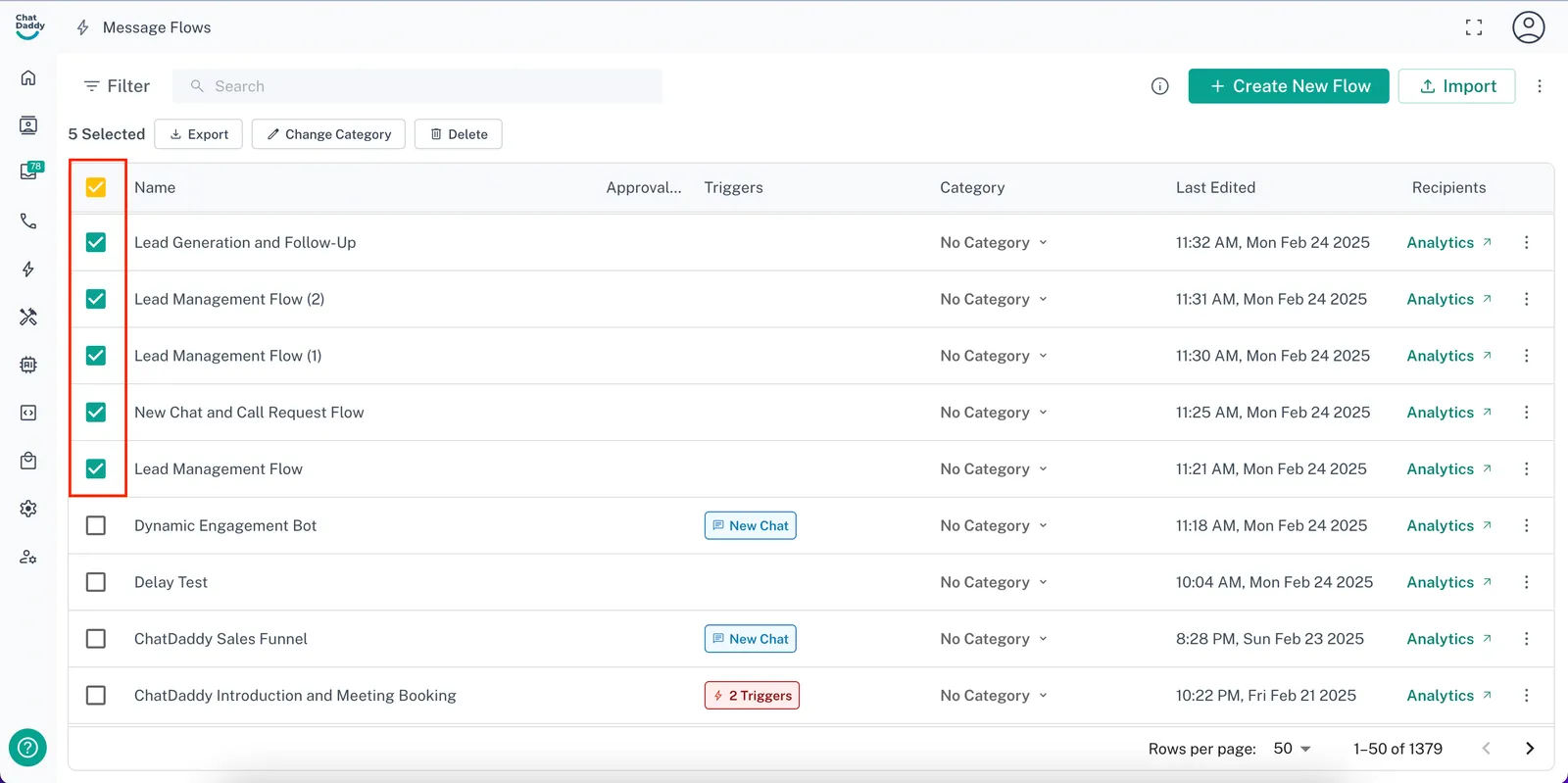The height and width of the screenshot is (783, 1568).
Task: Toggle the select-all header checkbox
Action: click(96, 187)
